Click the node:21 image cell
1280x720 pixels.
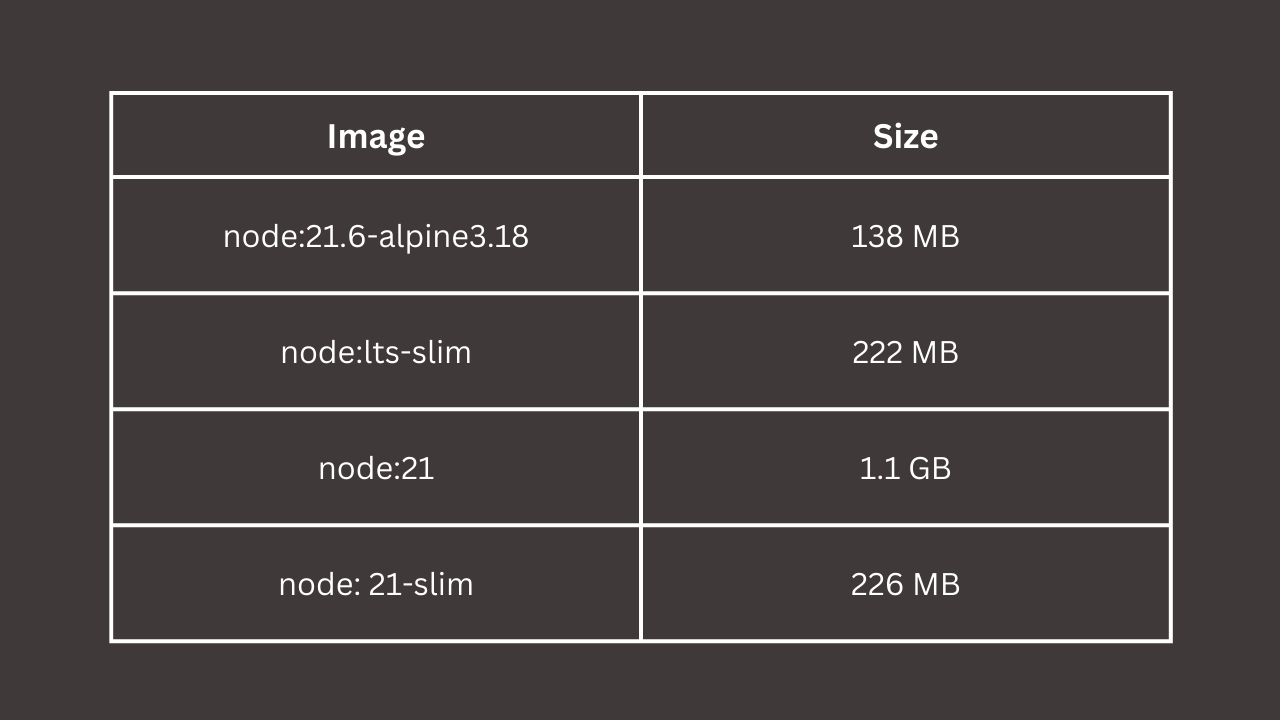click(376, 468)
